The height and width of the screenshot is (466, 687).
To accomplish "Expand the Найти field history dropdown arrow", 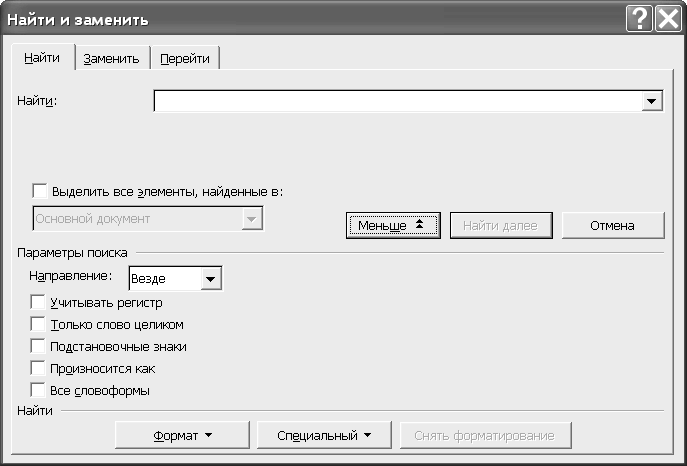I will tap(652, 101).
